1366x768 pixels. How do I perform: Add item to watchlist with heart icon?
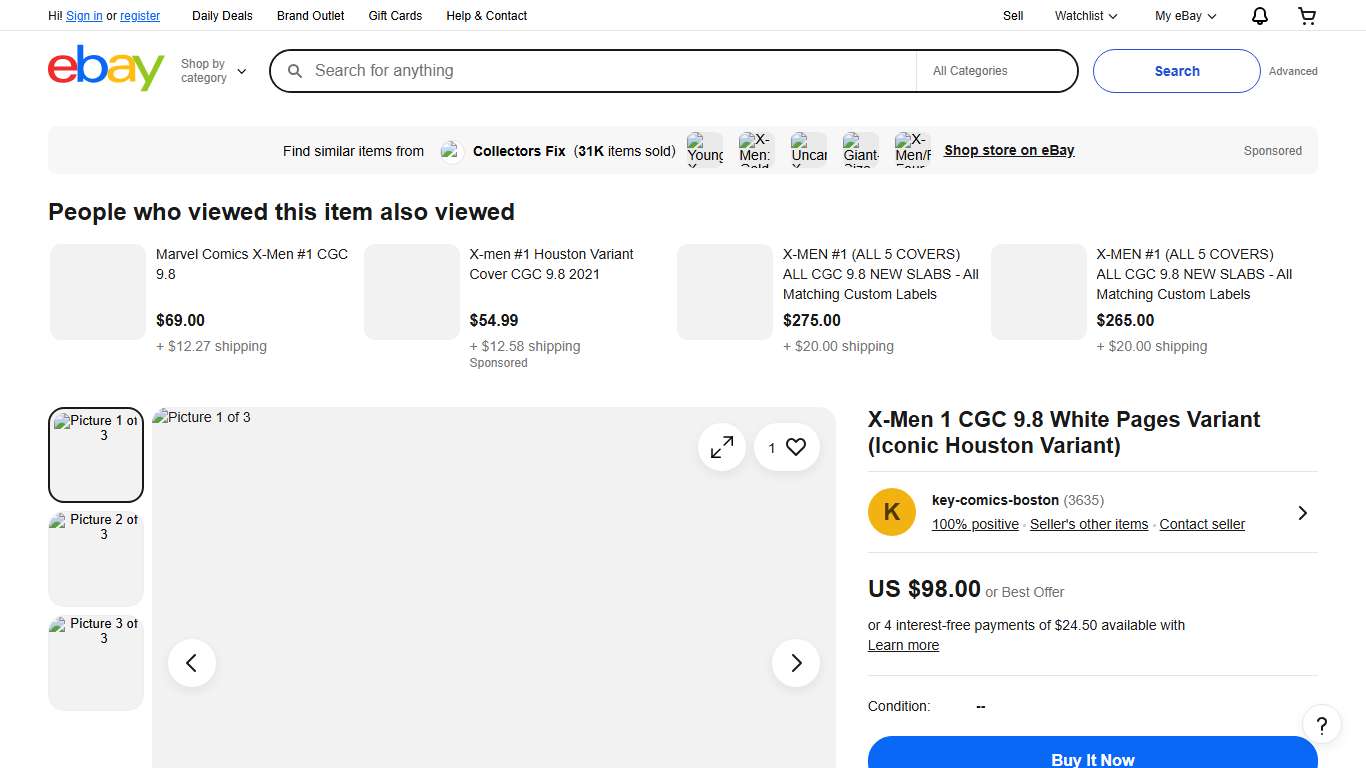[795, 448]
